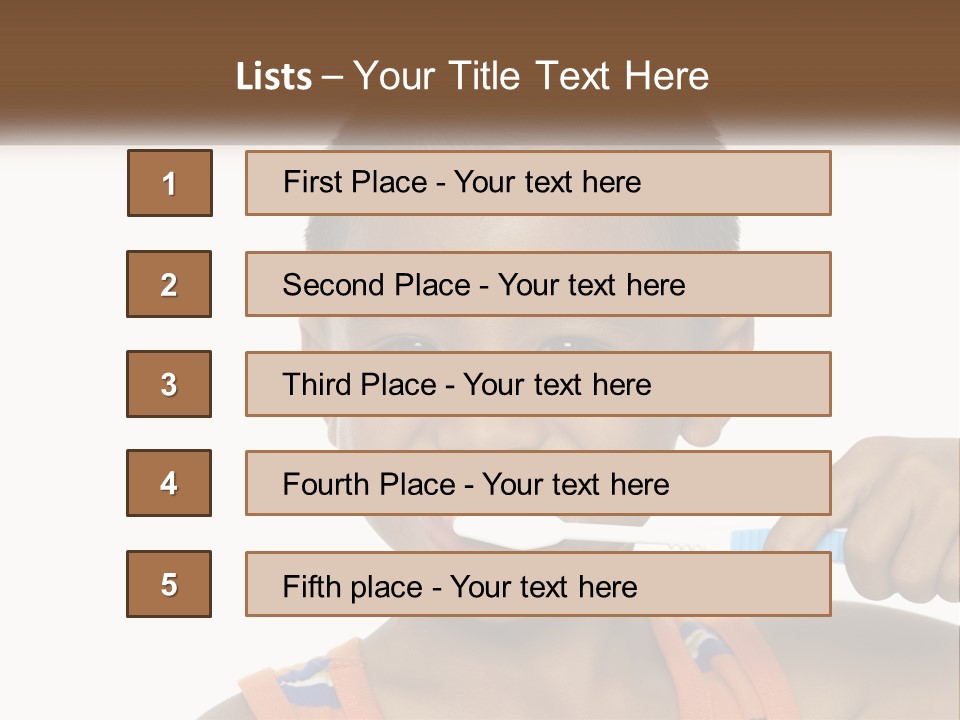The height and width of the screenshot is (720, 960).
Task: Click the number 1 brown box
Action: 170,183
